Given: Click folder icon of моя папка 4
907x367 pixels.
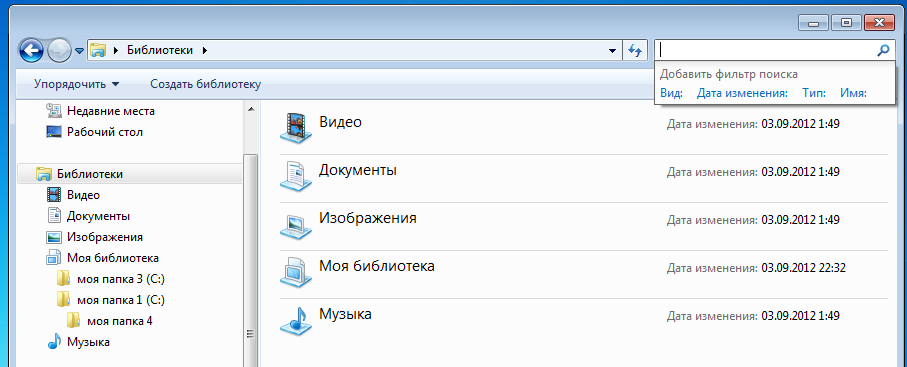Looking at the screenshot, I should click(73, 321).
